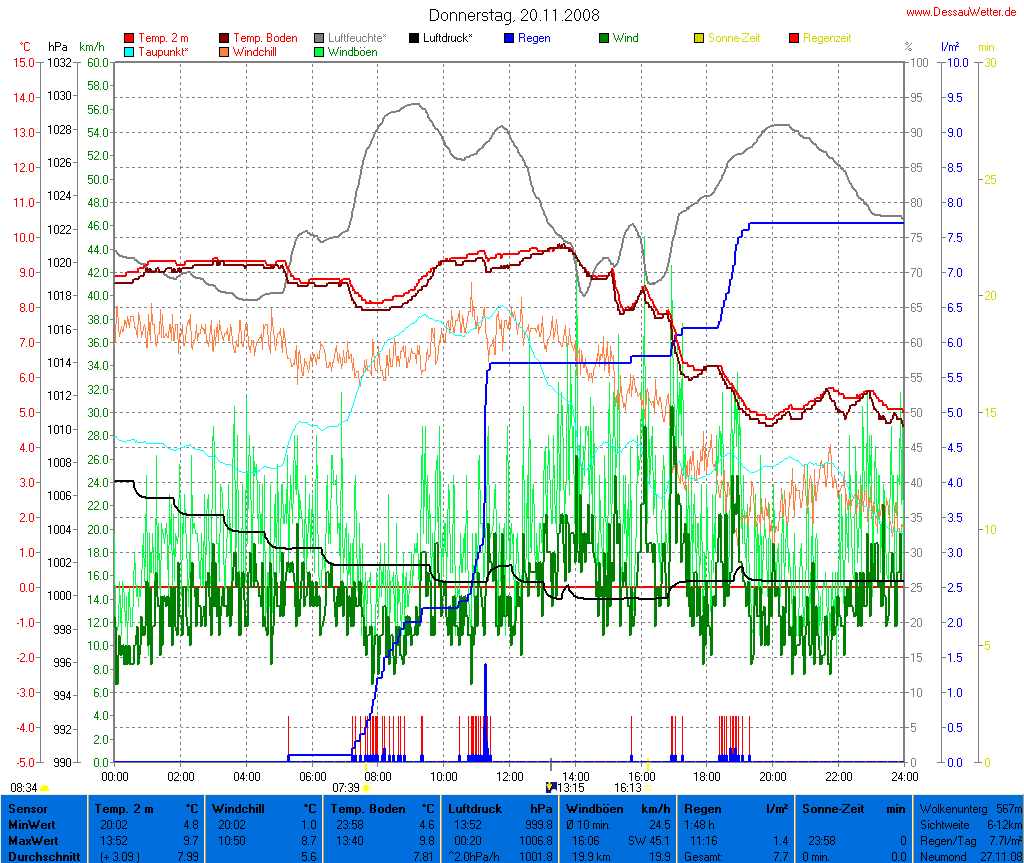Click the orange Windchill legend square
Image resolution: width=1024 pixels, height=863 pixels.
coord(224,51)
